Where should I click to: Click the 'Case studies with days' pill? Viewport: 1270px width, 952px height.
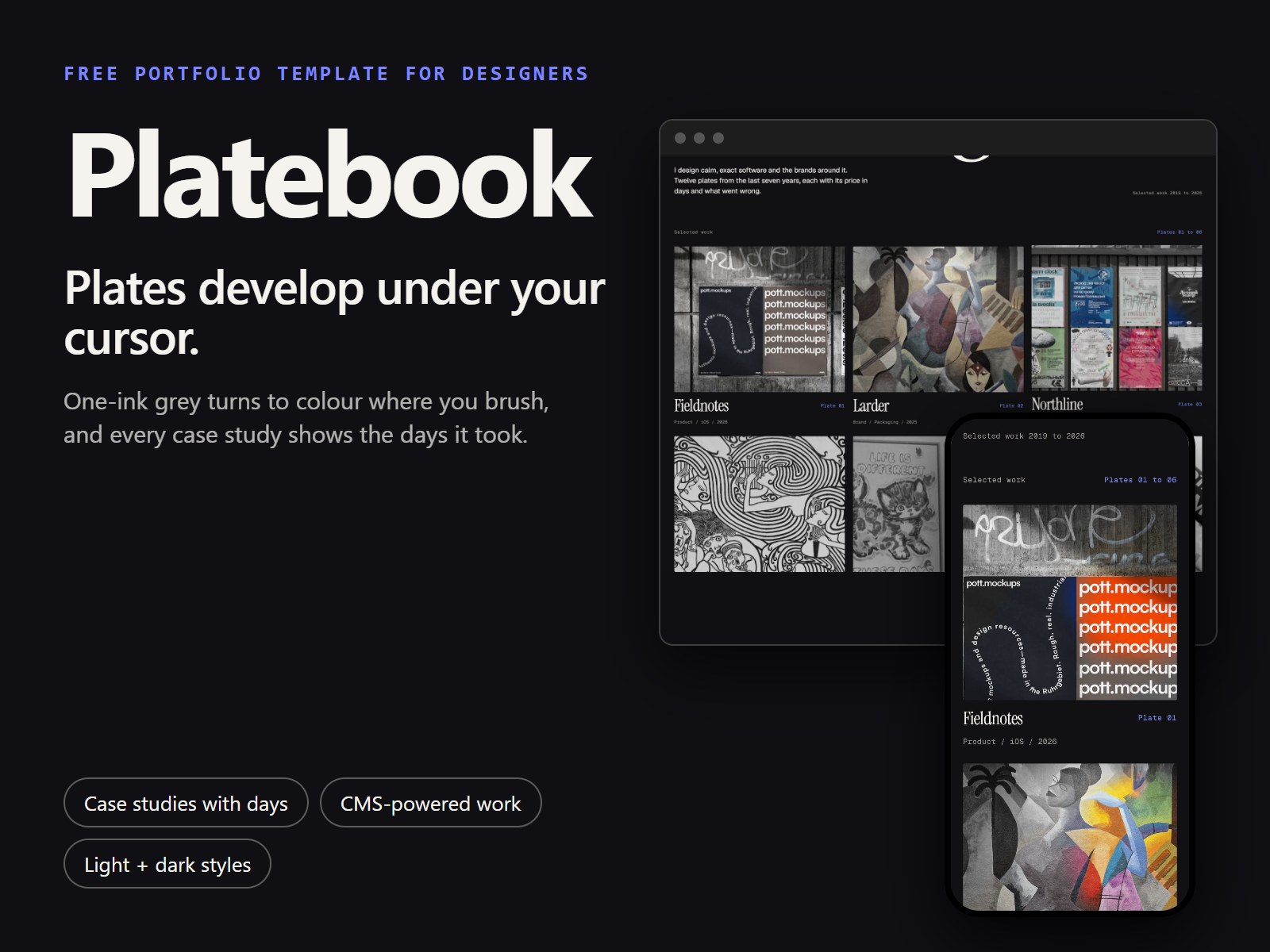[186, 803]
